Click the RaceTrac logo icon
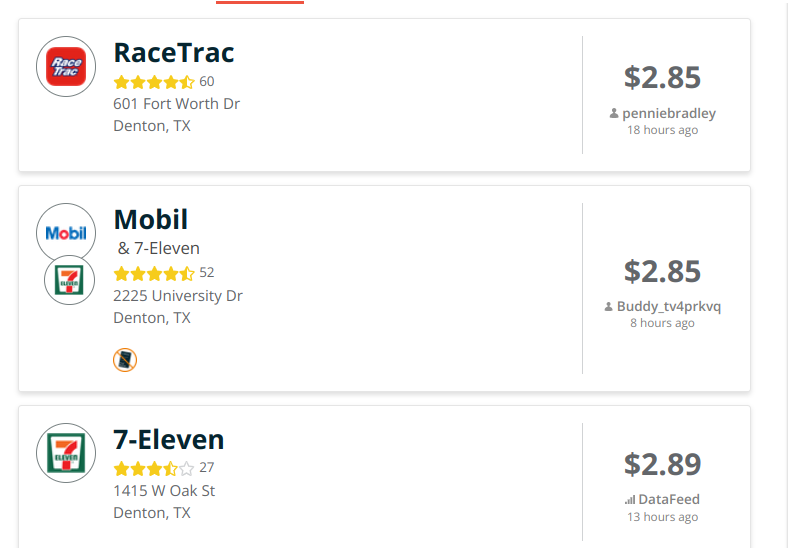The image size is (790, 548). click(x=66, y=66)
